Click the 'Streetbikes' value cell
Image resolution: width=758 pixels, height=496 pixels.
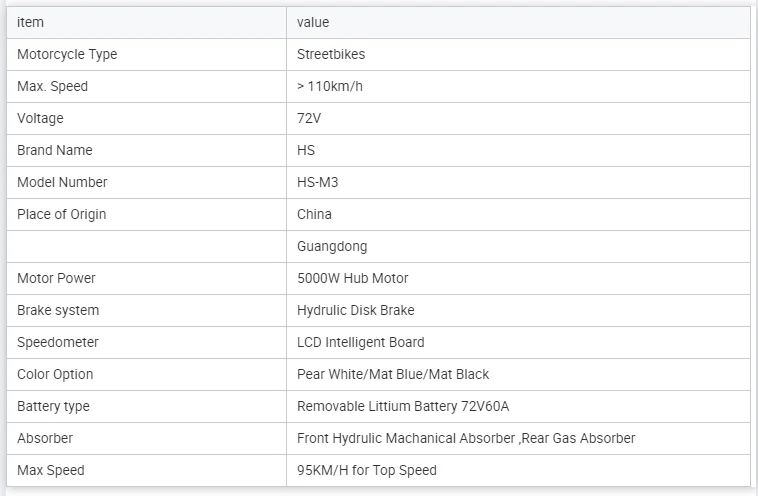coord(518,55)
